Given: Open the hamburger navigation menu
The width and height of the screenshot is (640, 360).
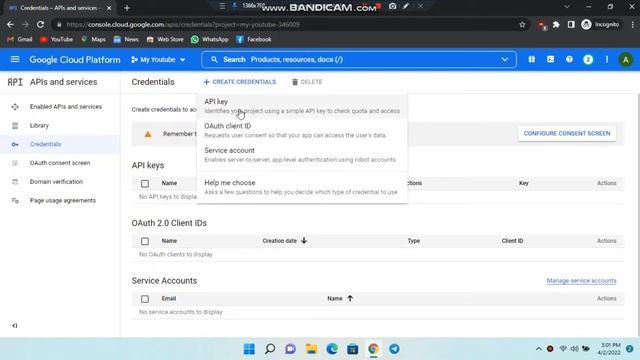Looking at the screenshot, I should point(15,60).
